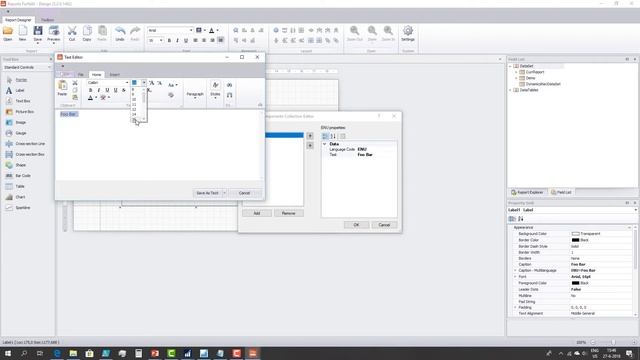Viewport: 640px width, 360px height.
Task: Toggle Underline in Text Editor
Action: click(107, 90)
